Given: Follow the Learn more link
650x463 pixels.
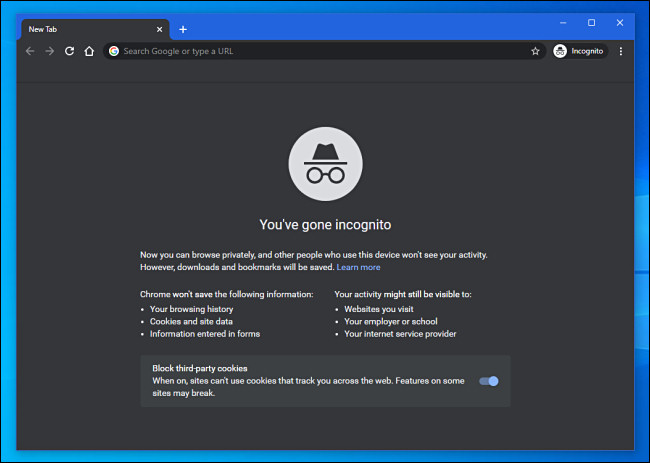Looking at the screenshot, I should coord(358,267).
